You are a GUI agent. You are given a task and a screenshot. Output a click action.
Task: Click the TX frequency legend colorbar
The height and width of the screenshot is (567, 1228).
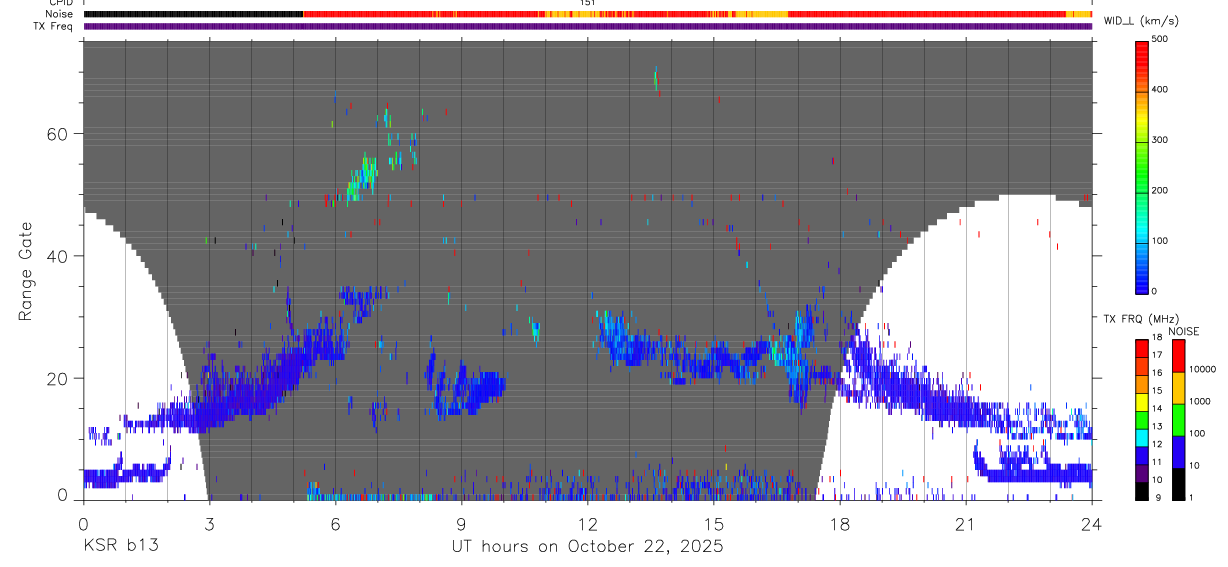[1142, 420]
